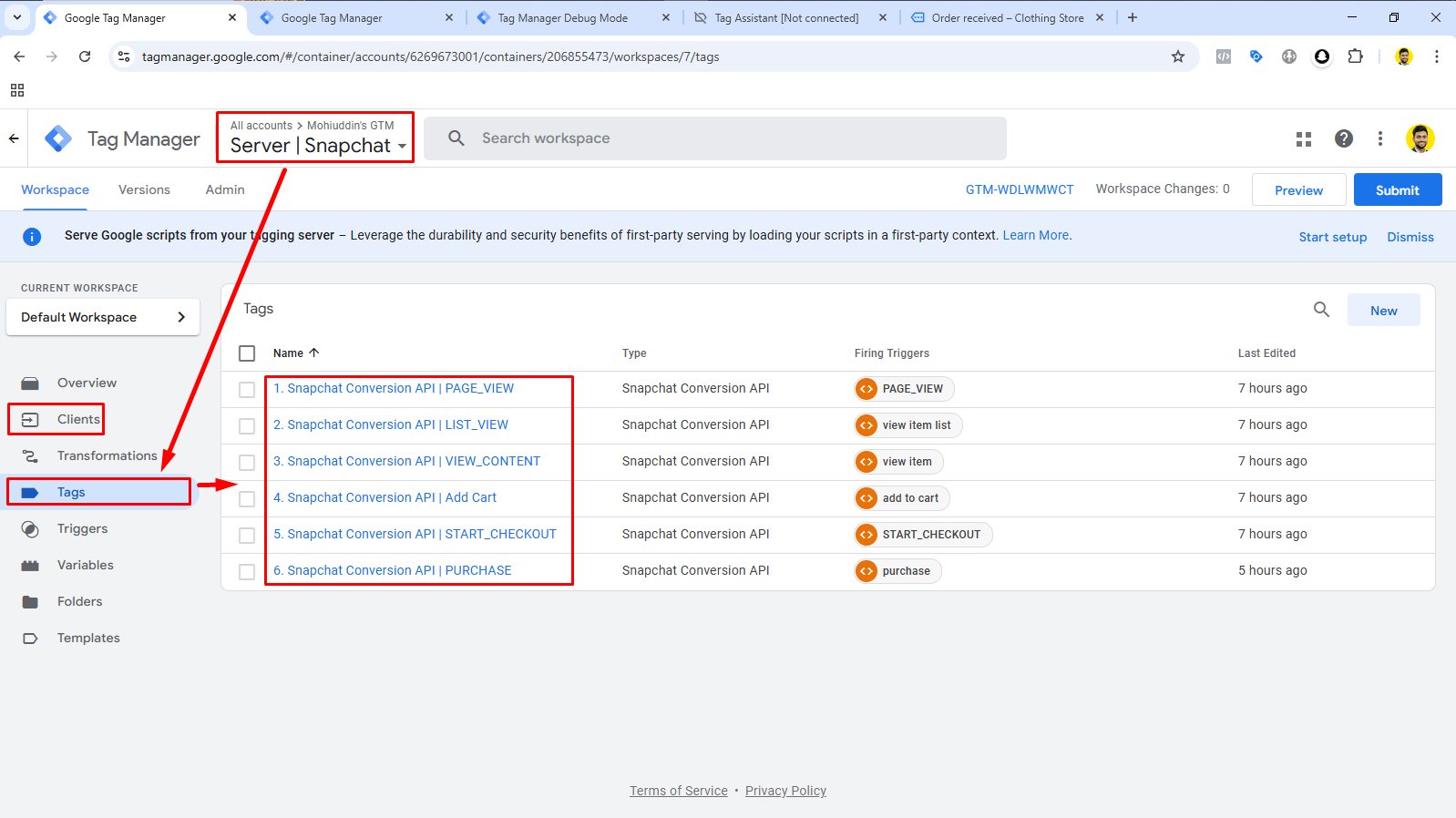
Task: Open the browser Extensions puzzle icon
Action: [x=1355, y=56]
